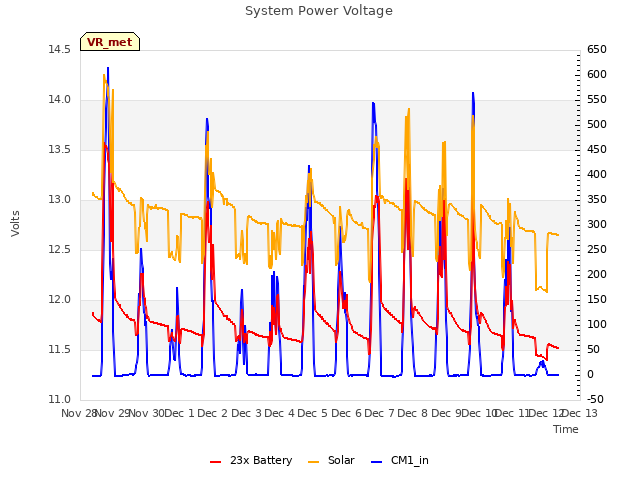This screenshot has height=480, width=640.
Task: Click the 550 right axis value
Action: 597,100
